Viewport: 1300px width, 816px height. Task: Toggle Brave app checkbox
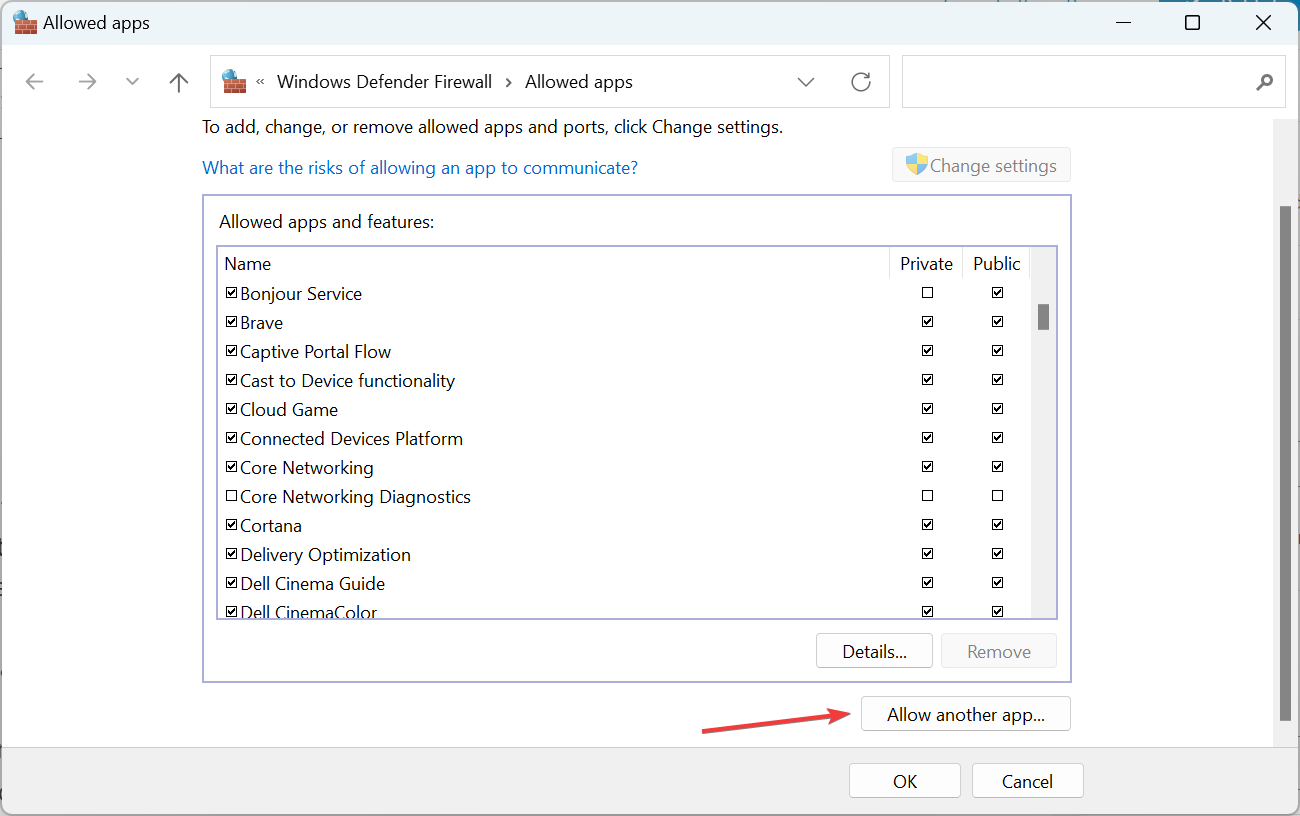click(x=232, y=322)
